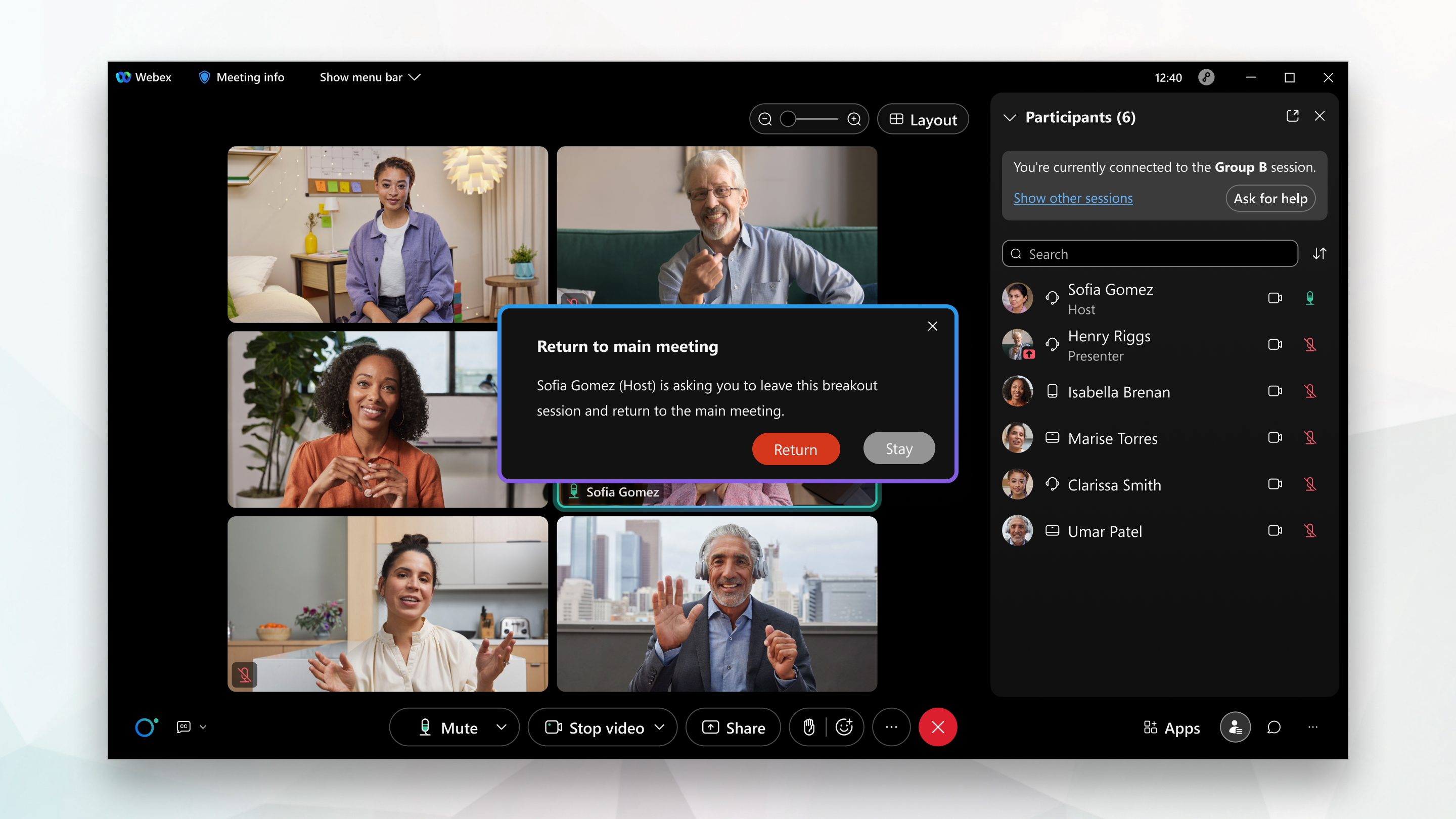The height and width of the screenshot is (819, 1456).
Task: Expand the Participants panel header chevron
Action: click(x=1011, y=117)
